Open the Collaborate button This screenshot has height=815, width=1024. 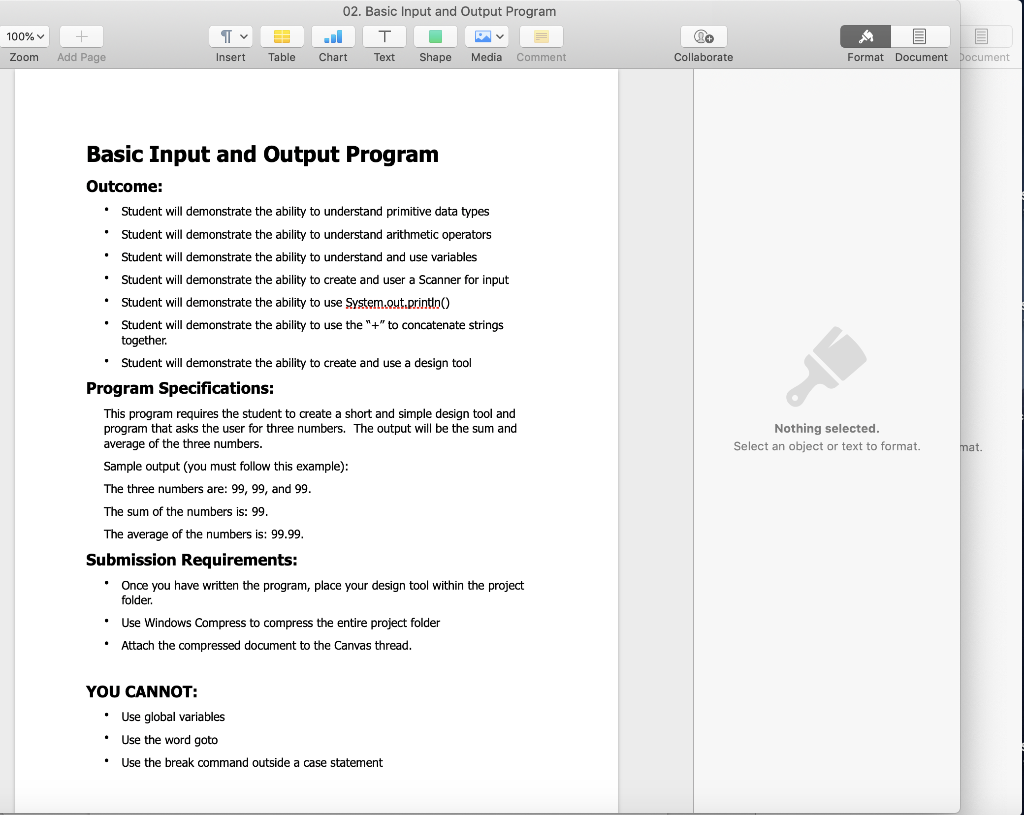coord(703,37)
